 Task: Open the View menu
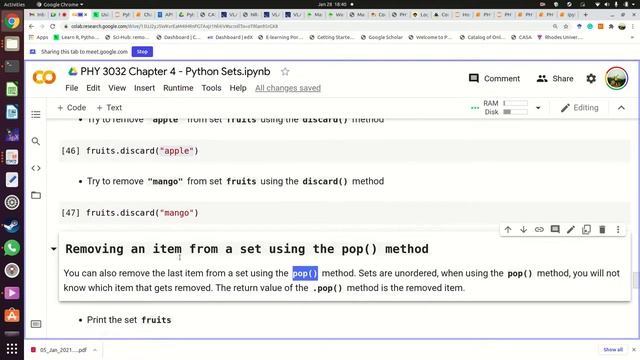117,88
